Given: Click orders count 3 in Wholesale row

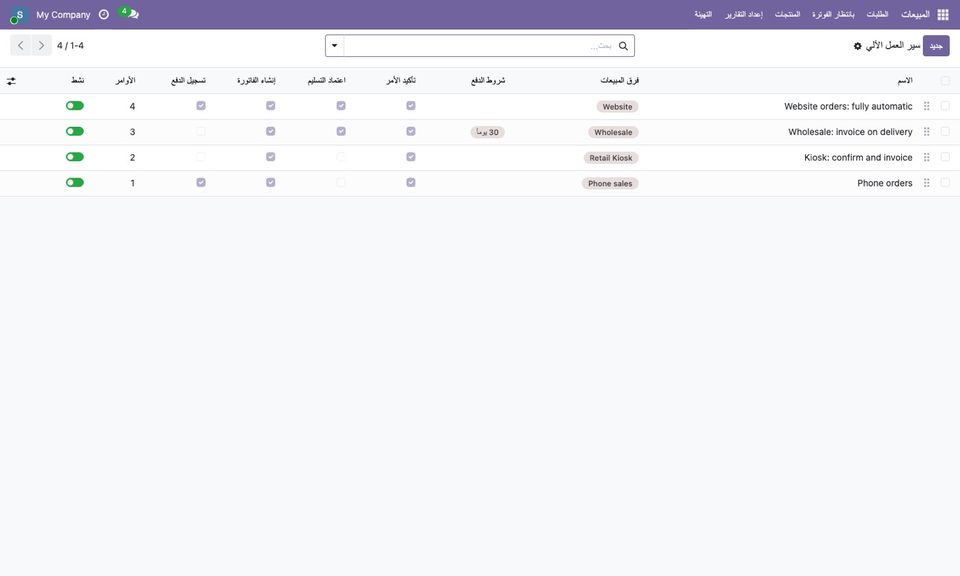Looking at the screenshot, I should [x=132, y=132].
